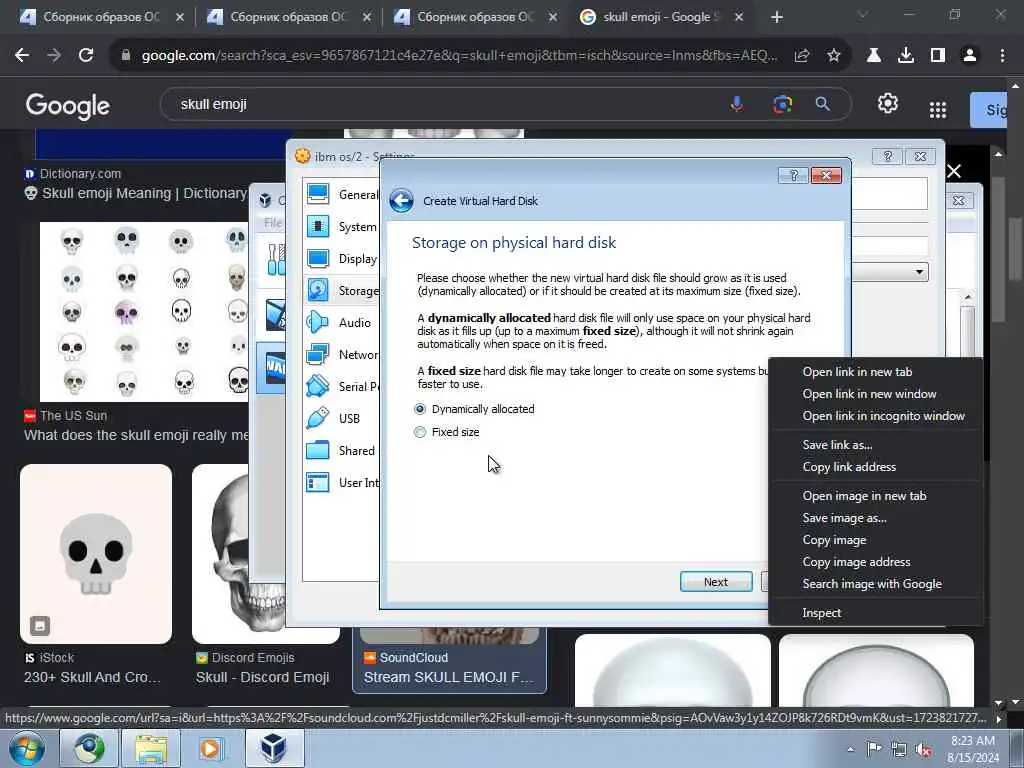Click the magnifier search button
Image resolution: width=1024 pixels, height=768 pixels.
(822, 104)
